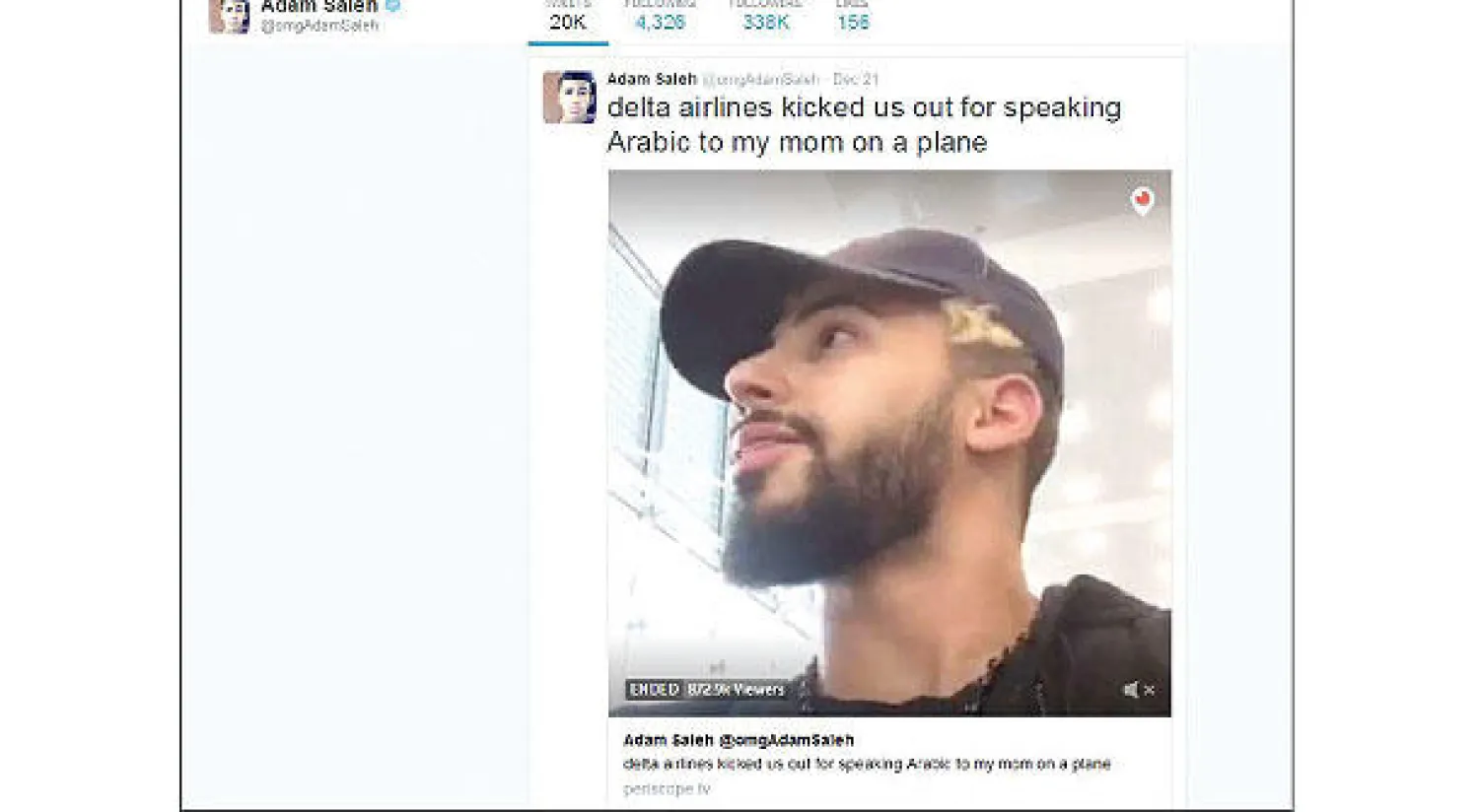Select the Tweets 20K tab
Image resolution: width=1479 pixels, height=812 pixels.
[x=568, y=20]
